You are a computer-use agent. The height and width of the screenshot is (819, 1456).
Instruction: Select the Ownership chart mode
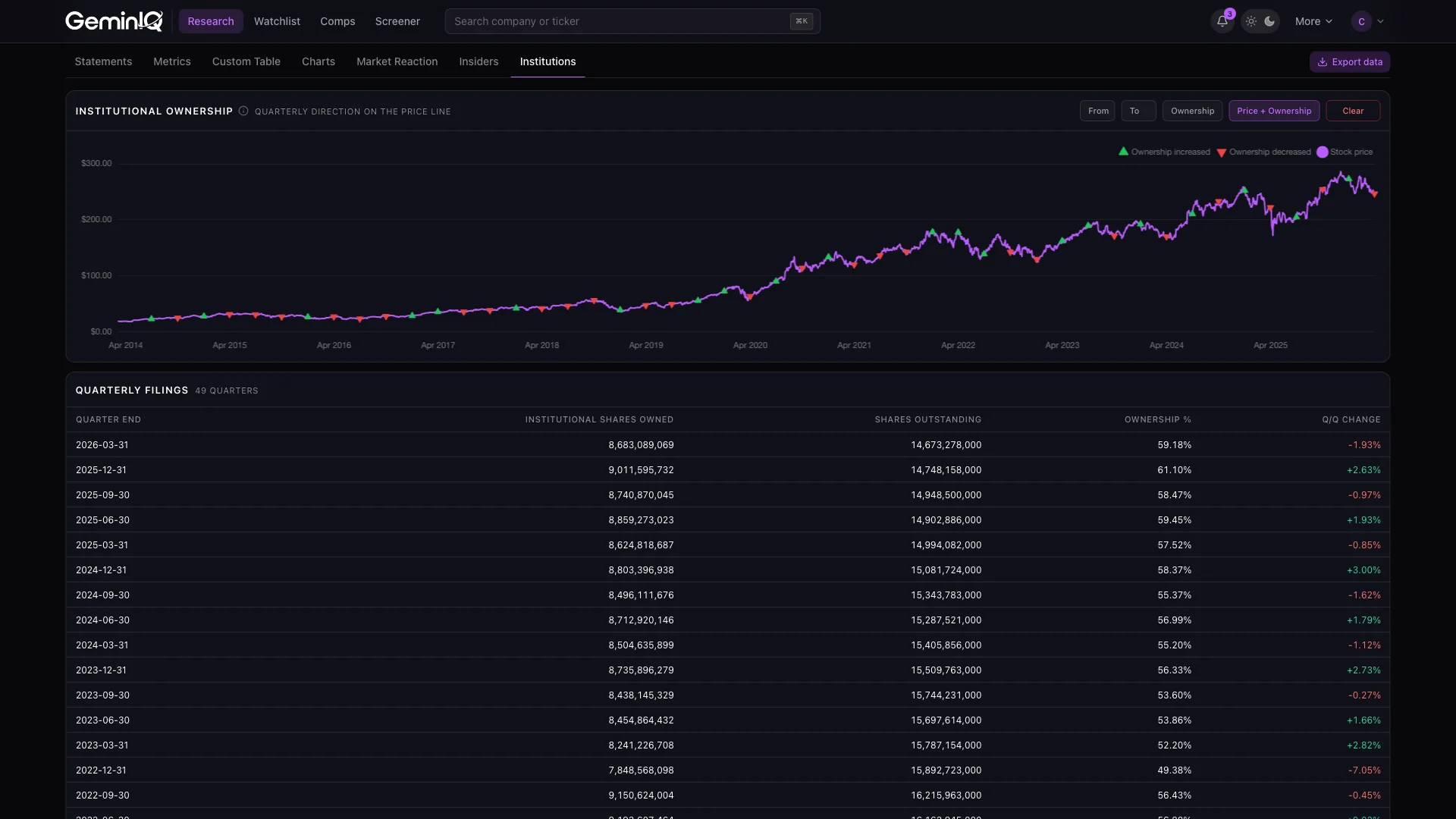tap(1192, 111)
